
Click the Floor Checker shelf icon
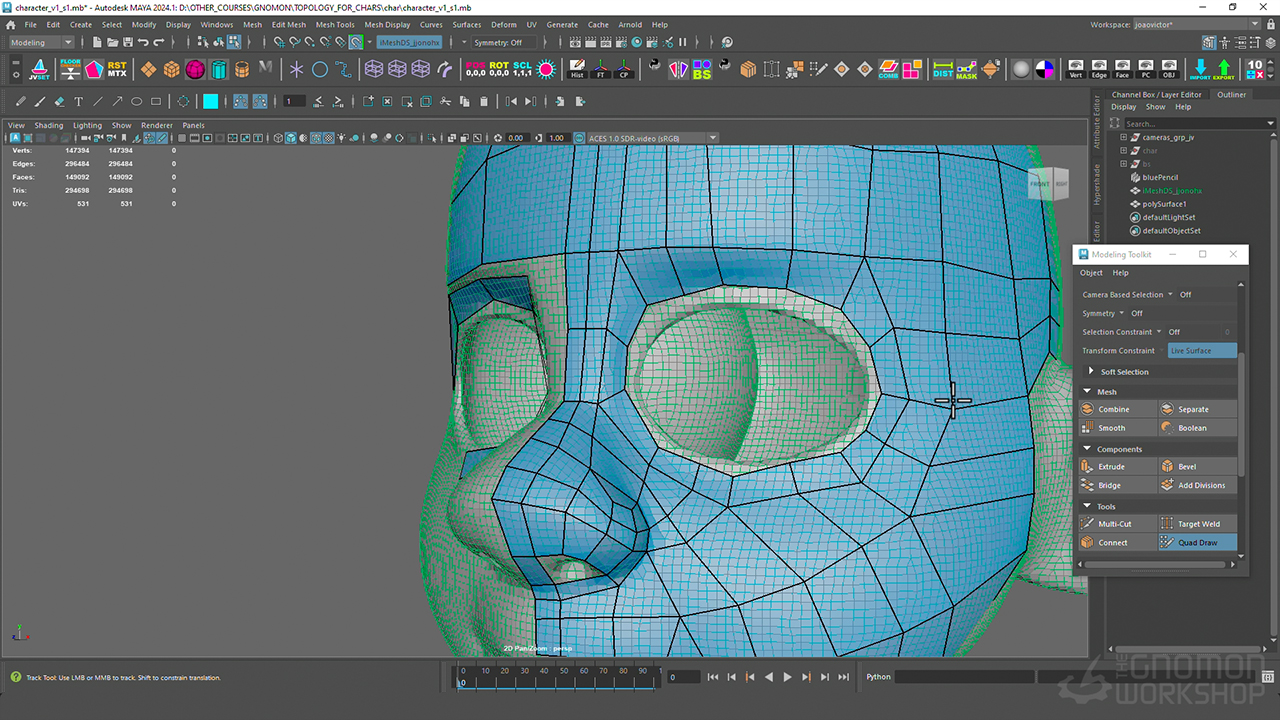pos(70,69)
